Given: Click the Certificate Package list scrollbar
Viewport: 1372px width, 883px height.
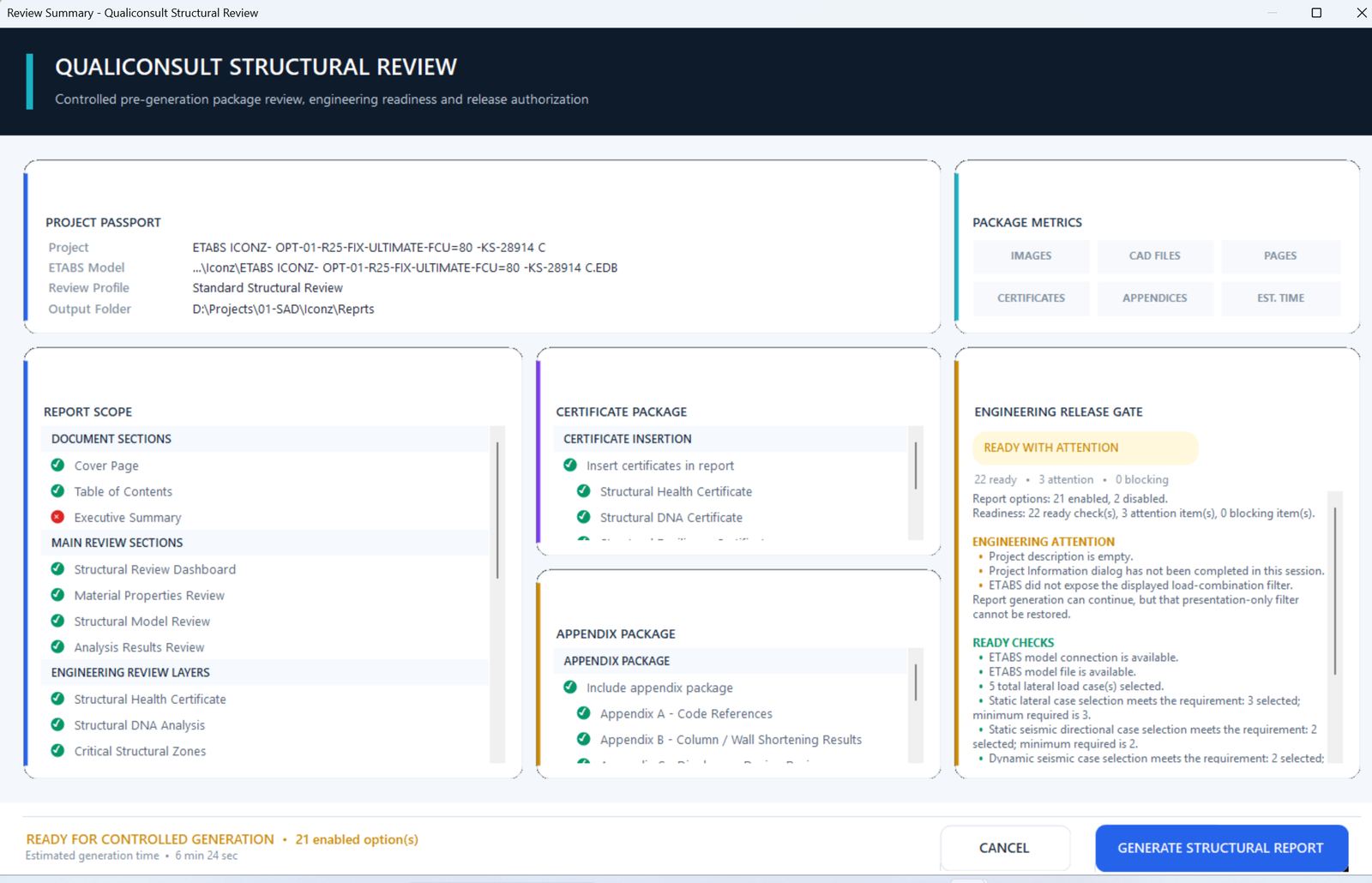Looking at the screenshot, I should click(916, 466).
